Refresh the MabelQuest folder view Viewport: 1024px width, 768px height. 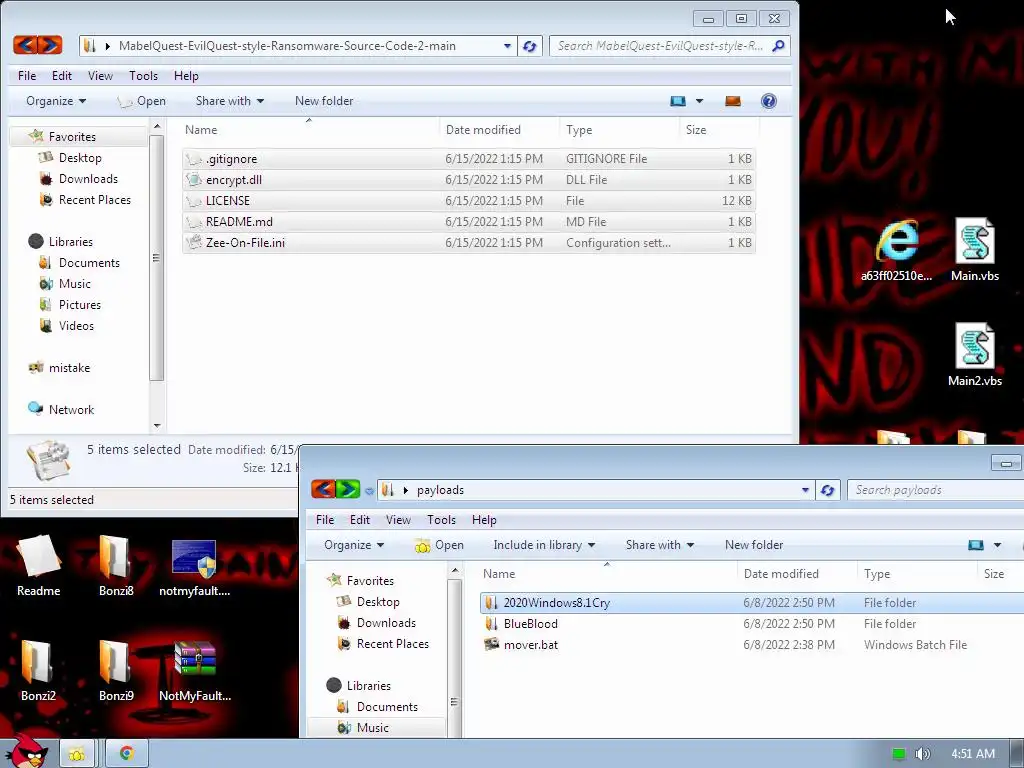[x=530, y=46]
